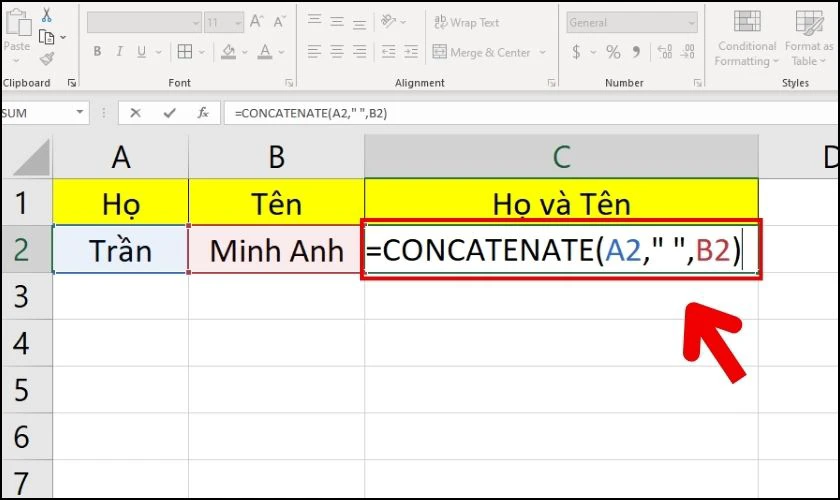The height and width of the screenshot is (500, 840).
Task: Select Top Align icon
Action: pos(314,20)
